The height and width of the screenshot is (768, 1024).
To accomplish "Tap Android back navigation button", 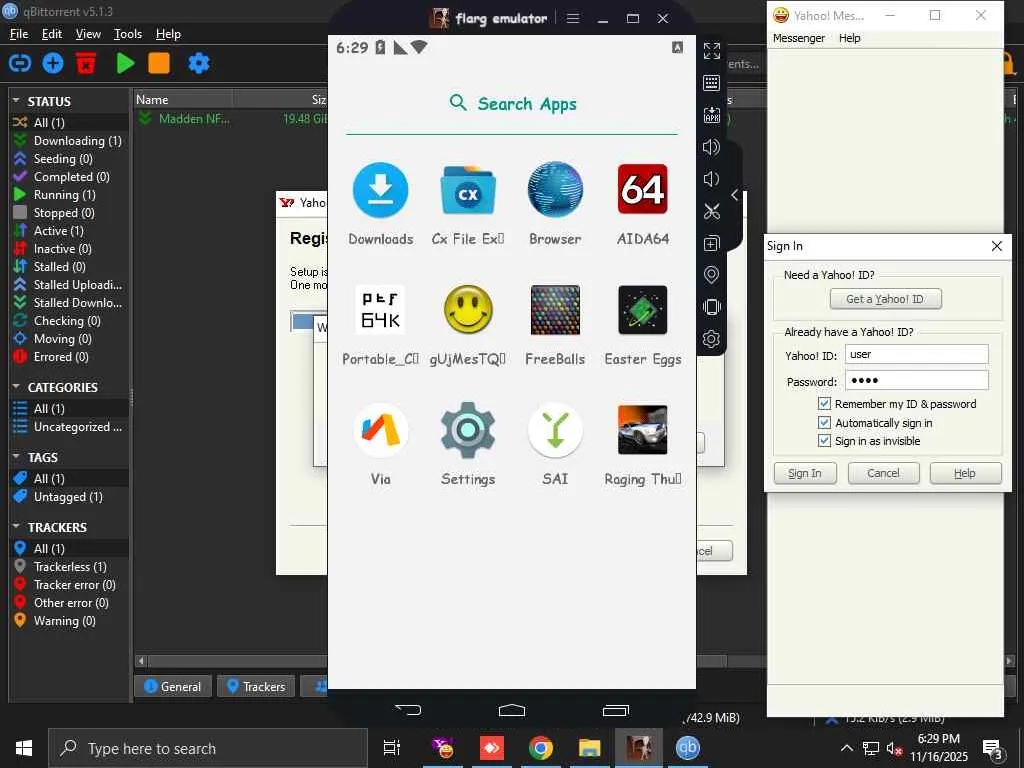I will tap(409, 710).
